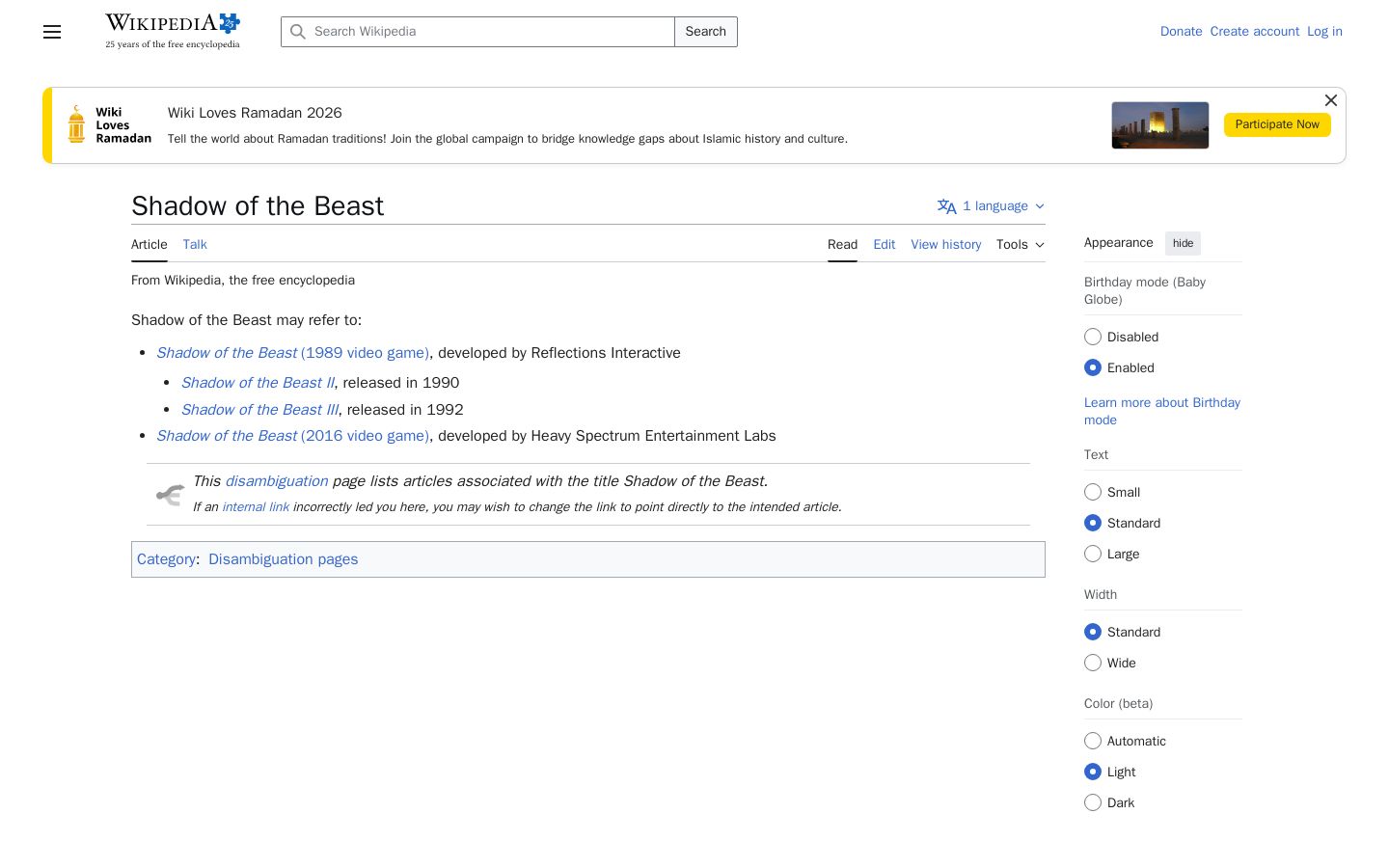Image resolution: width=1389 pixels, height=868 pixels.
Task: Click the Search button
Action: tap(706, 32)
